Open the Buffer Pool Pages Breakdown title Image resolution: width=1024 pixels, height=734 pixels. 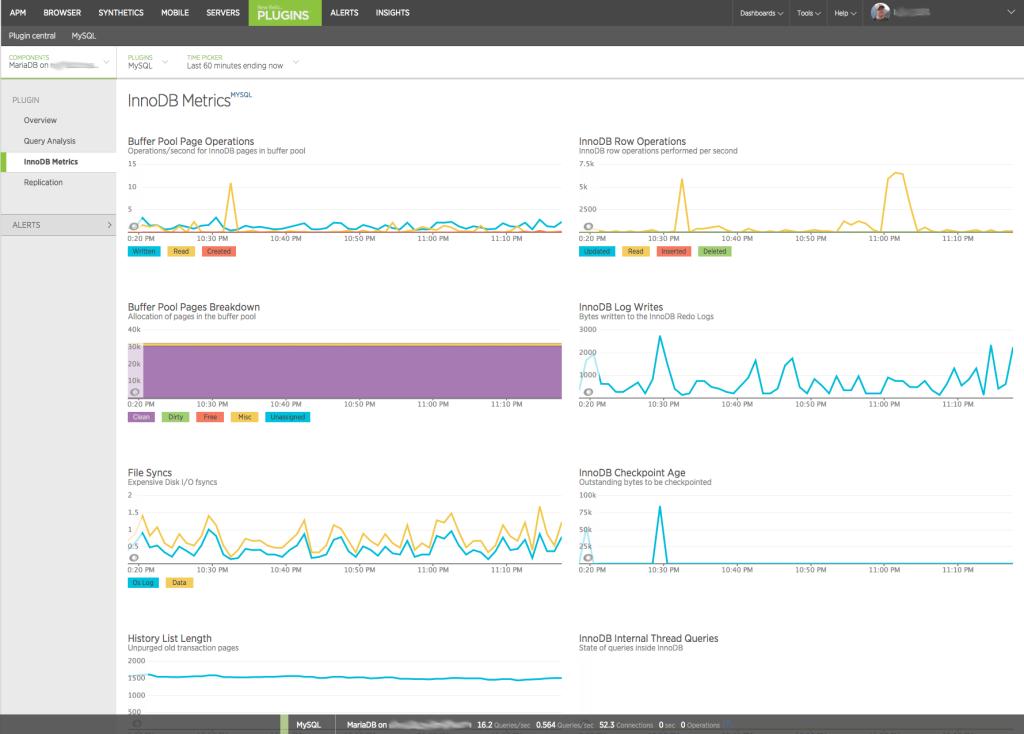(x=194, y=307)
